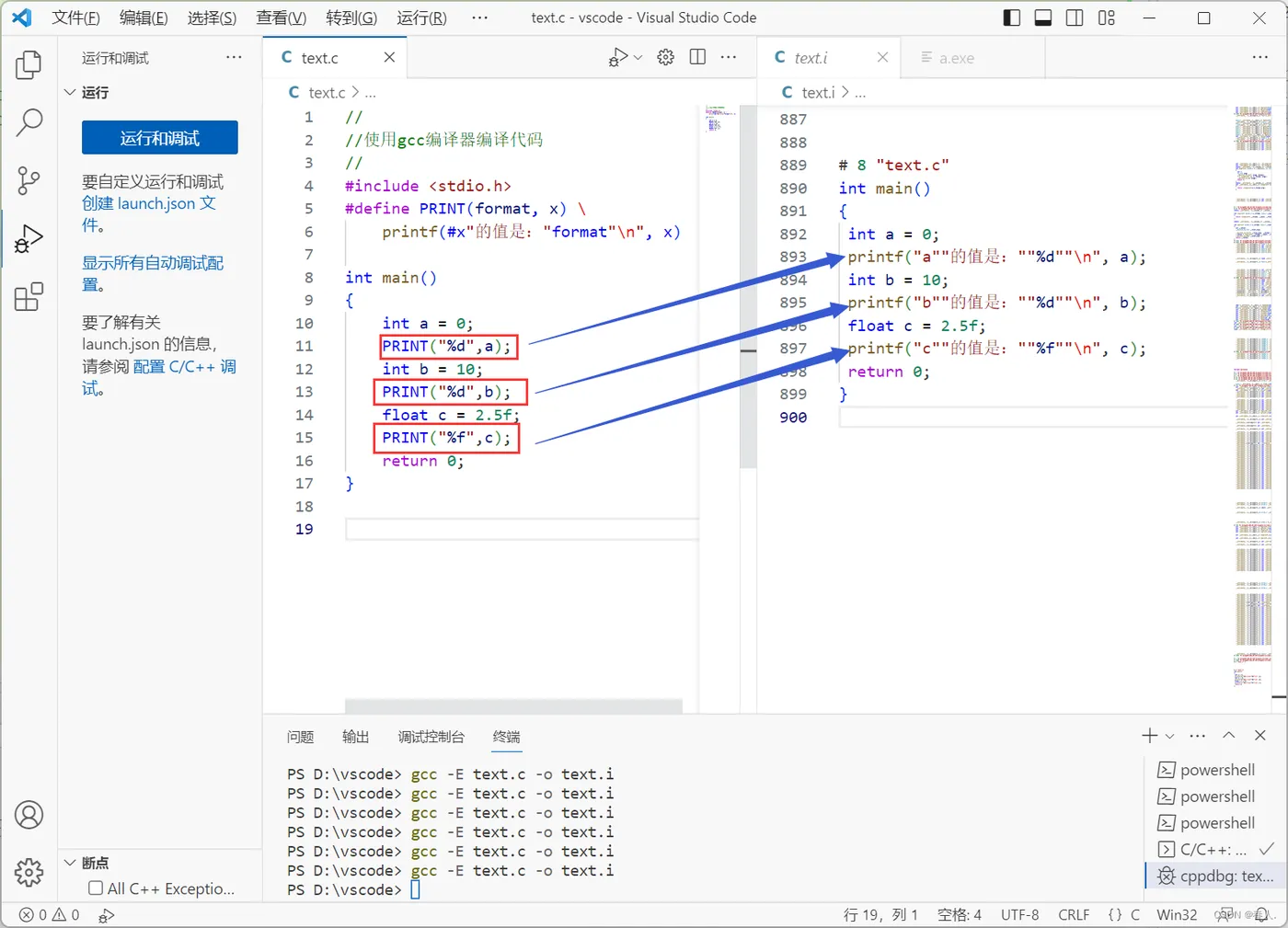Open the Source Control view
Image resolution: width=1288 pixels, height=928 pixels.
29,180
